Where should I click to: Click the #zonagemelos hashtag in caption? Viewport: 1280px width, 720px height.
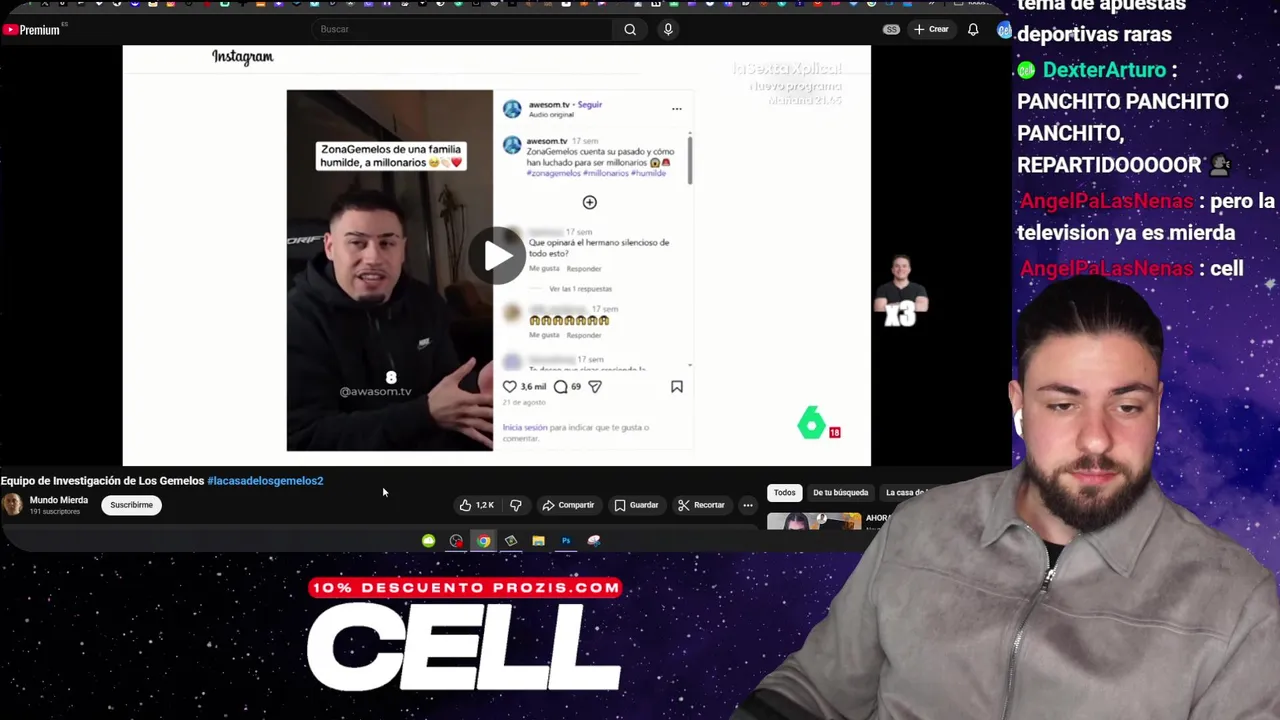coord(554,173)
